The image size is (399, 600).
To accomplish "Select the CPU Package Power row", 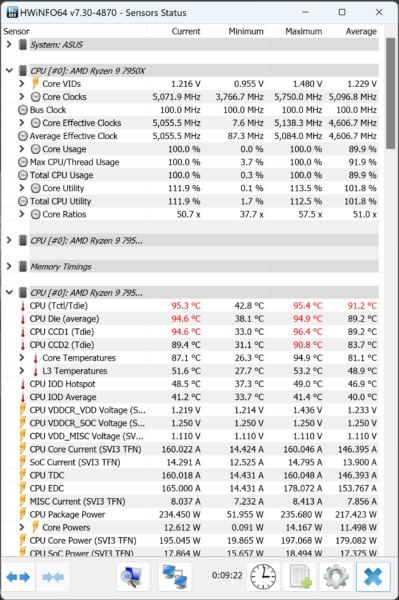I will (x=190, y=514).
